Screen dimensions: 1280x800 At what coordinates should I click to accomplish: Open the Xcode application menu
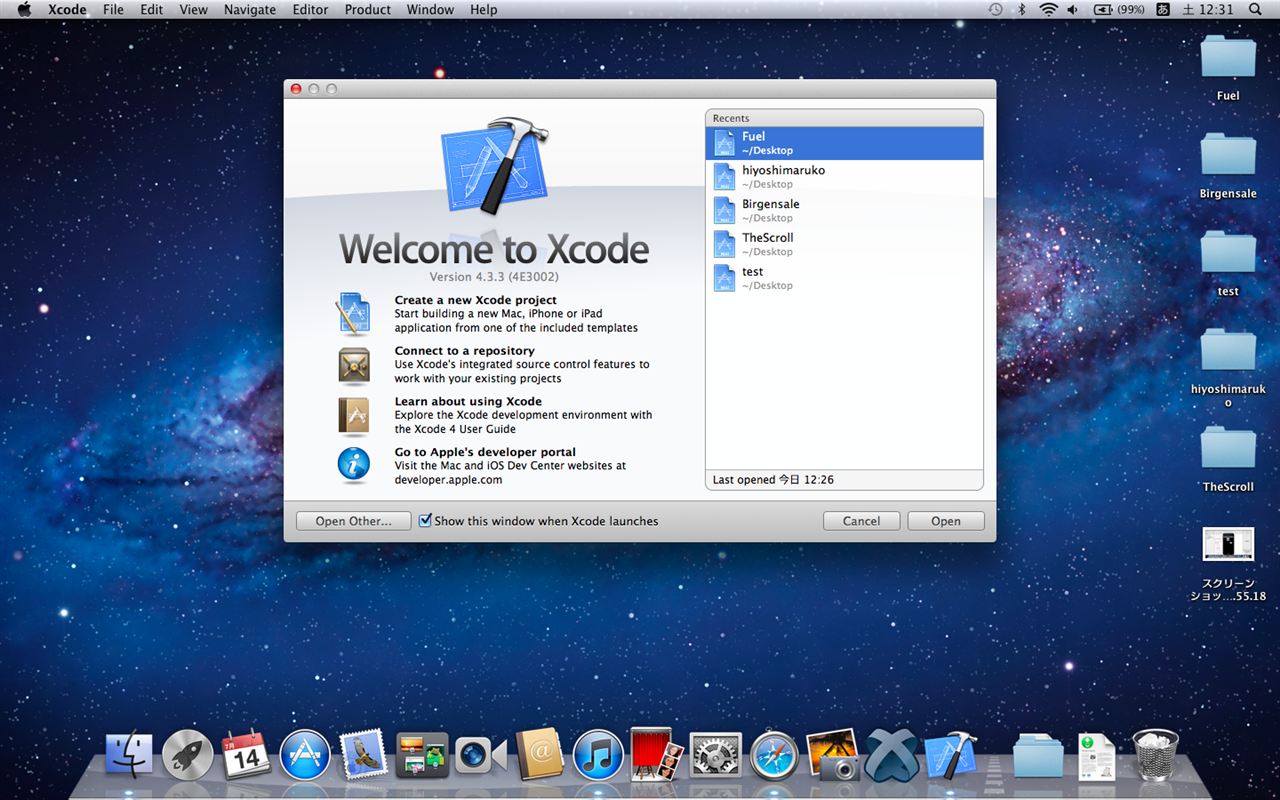click(67, 9)
